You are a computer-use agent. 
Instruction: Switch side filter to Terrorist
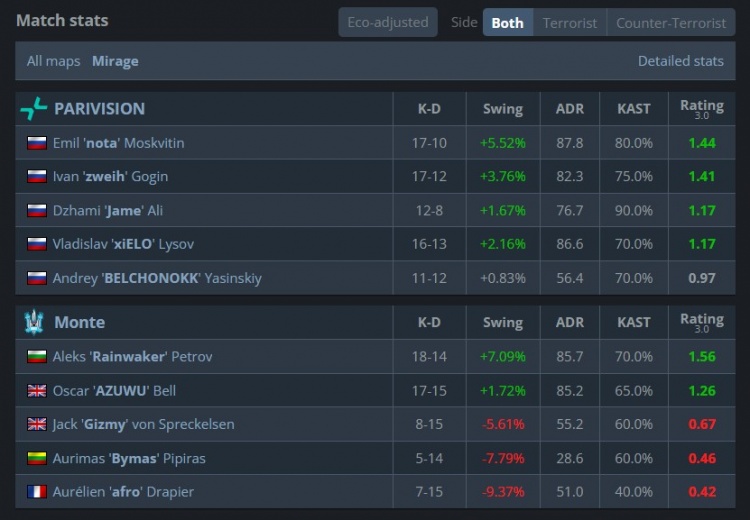tap(570, 22)
